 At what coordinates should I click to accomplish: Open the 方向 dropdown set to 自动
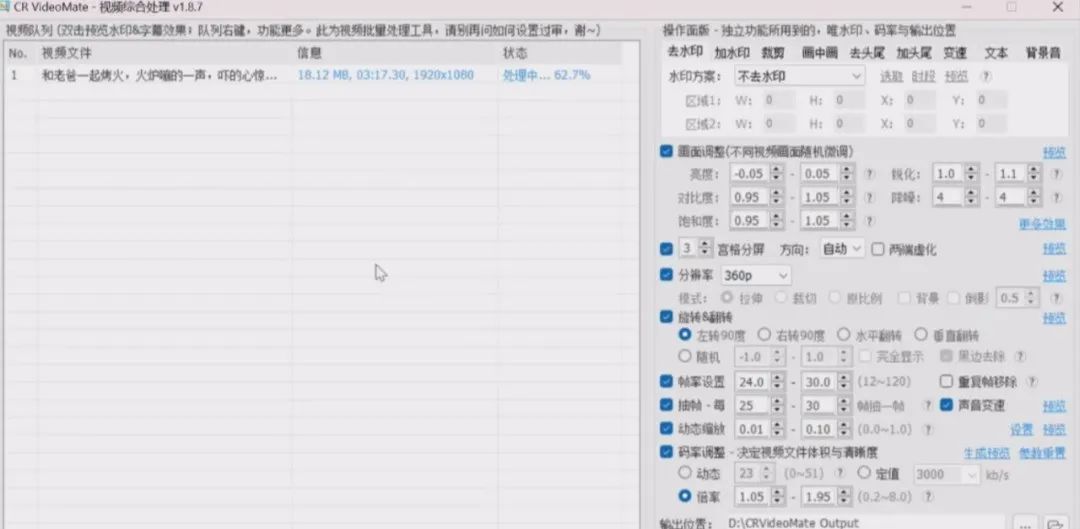(x=842, y=249)
